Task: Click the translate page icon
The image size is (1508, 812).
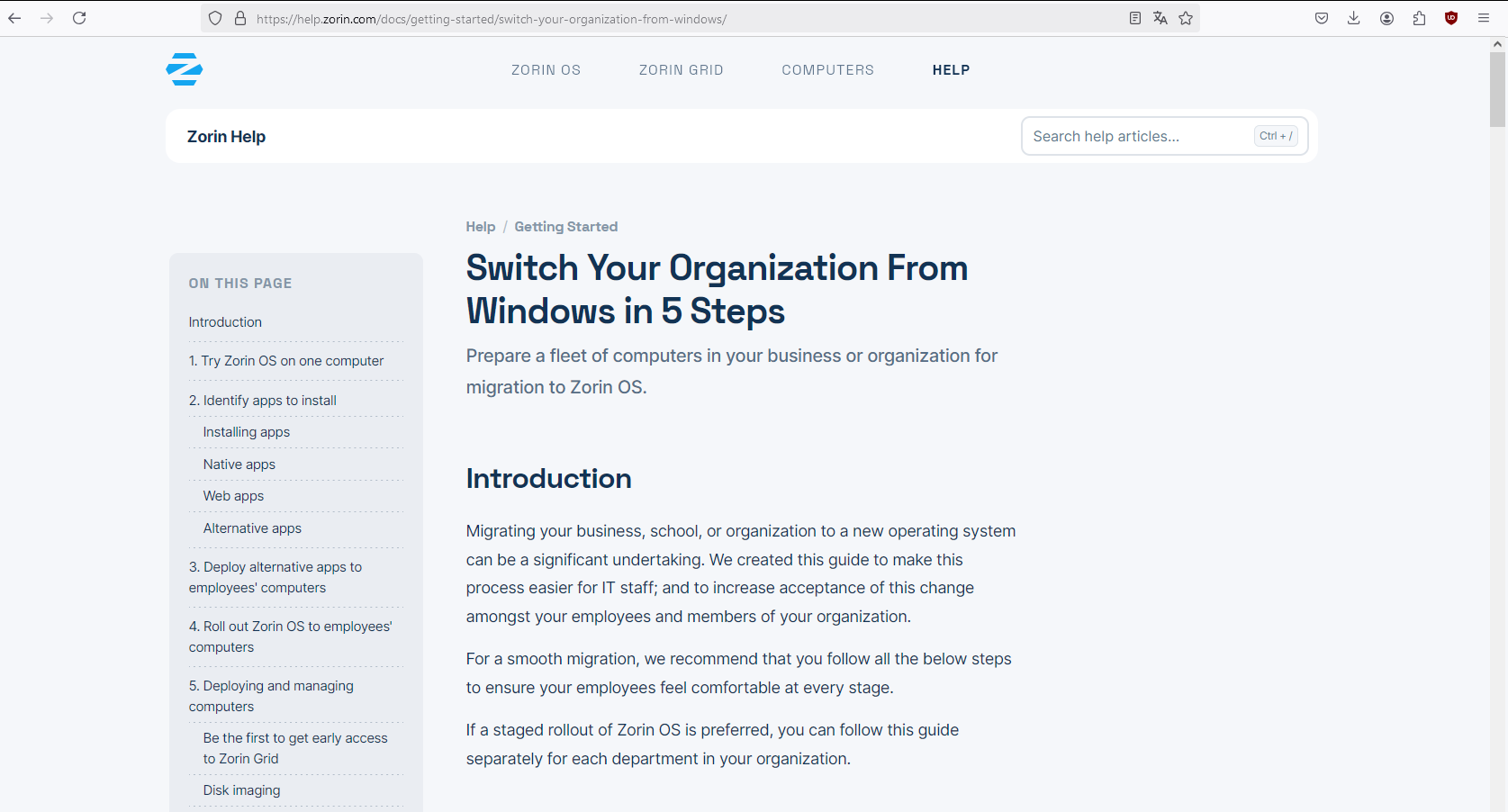Action: click(x=1160, y=18)
